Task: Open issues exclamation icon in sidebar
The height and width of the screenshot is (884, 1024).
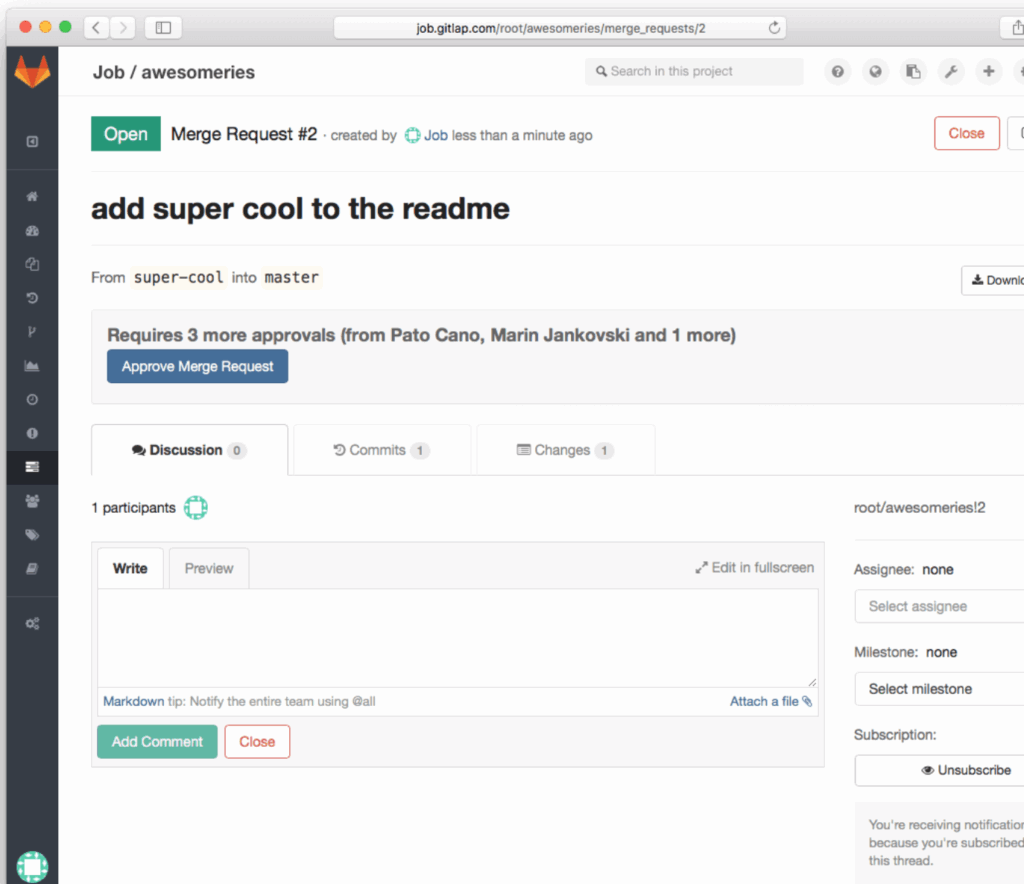Action: pos(32,433)
